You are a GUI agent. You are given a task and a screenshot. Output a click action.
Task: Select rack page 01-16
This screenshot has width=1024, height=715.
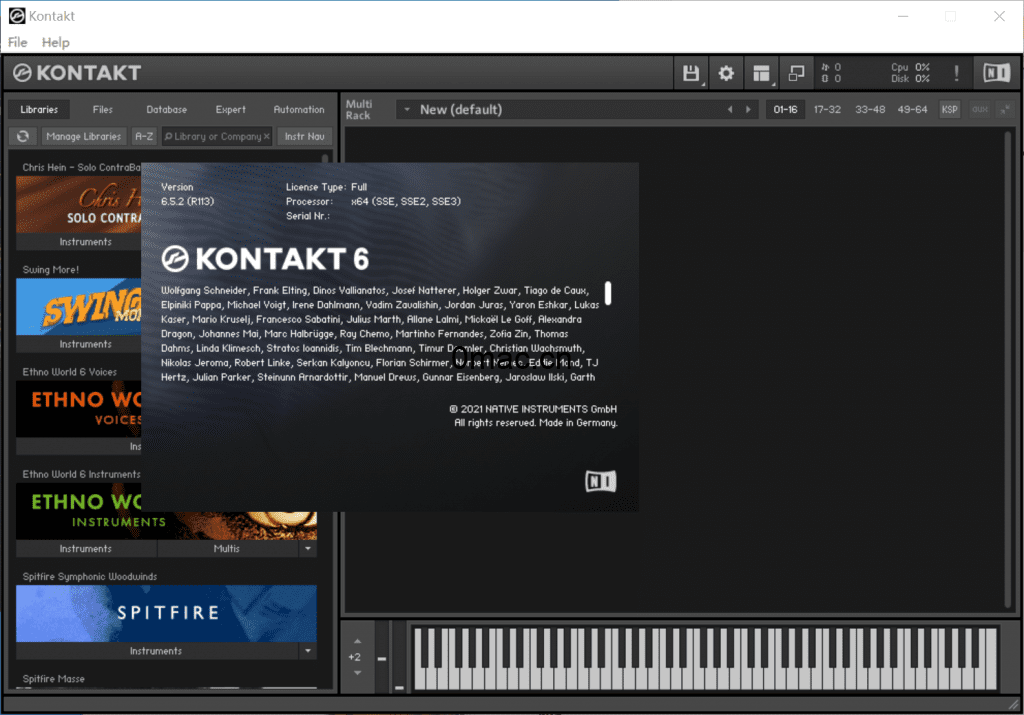785,110
